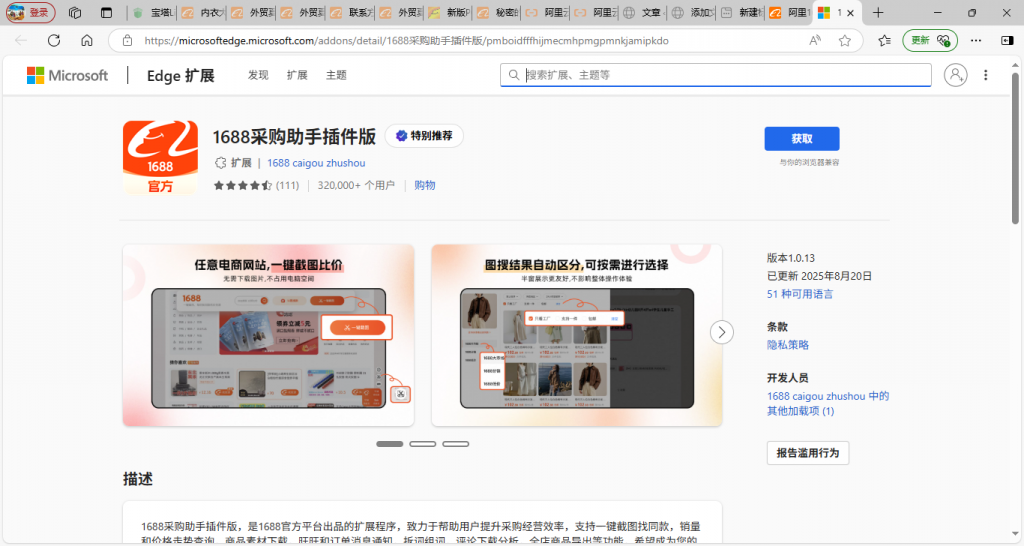Screen dimensions: 1024x546
Task: Open the tab actions menu icon
Action: (x=106, y=12)
